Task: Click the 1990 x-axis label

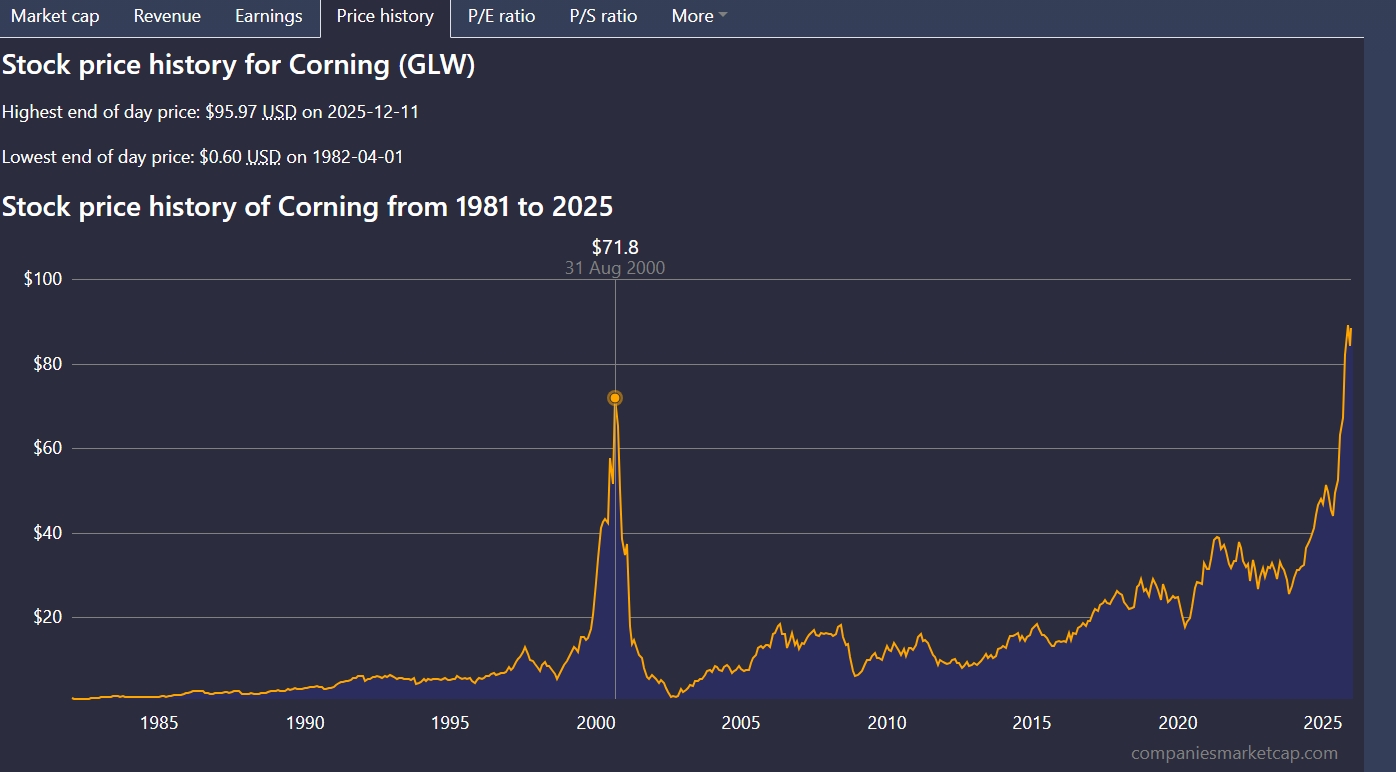Action: tap(305, 723)
